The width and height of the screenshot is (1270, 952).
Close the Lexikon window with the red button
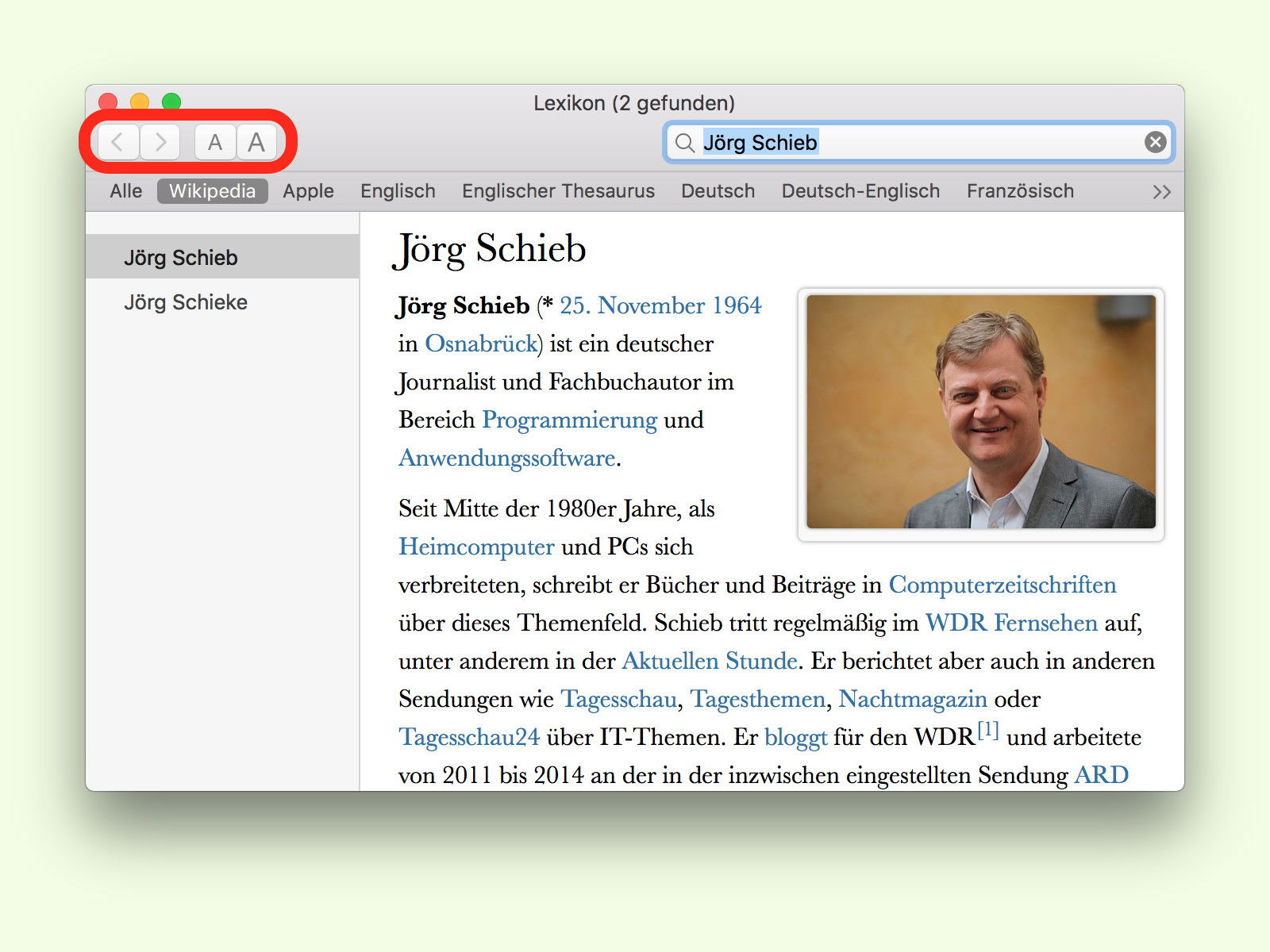[108, 101]
